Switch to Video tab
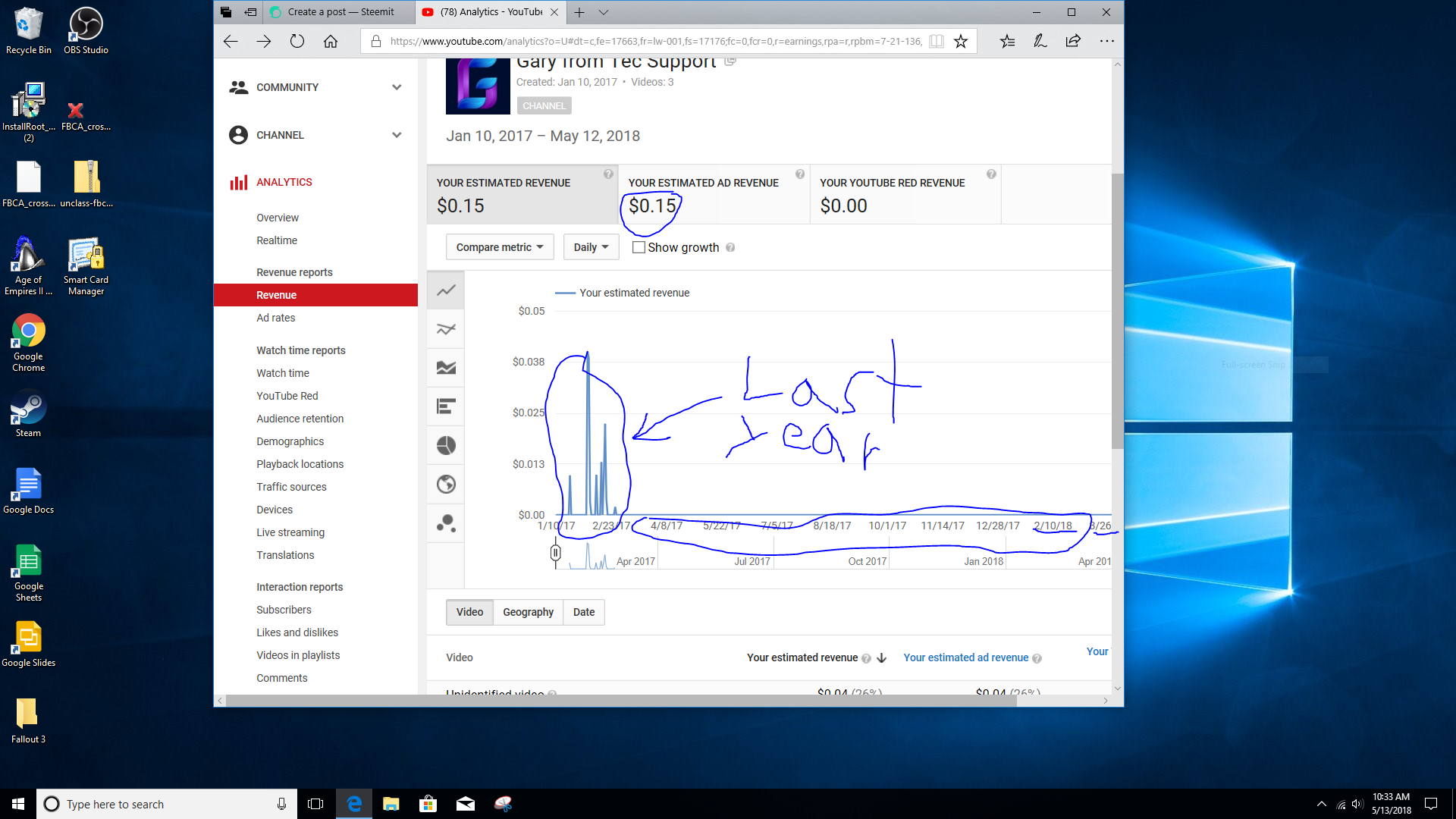This screenshot has height=819, width=1456. (x=469, y=612)
